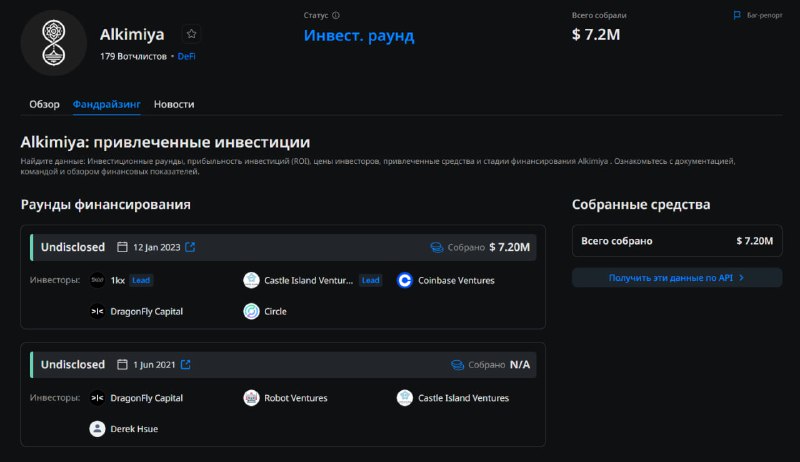Click the Robot Ventures logo
This screenshot has width=800, height=462.
point(251,398)
